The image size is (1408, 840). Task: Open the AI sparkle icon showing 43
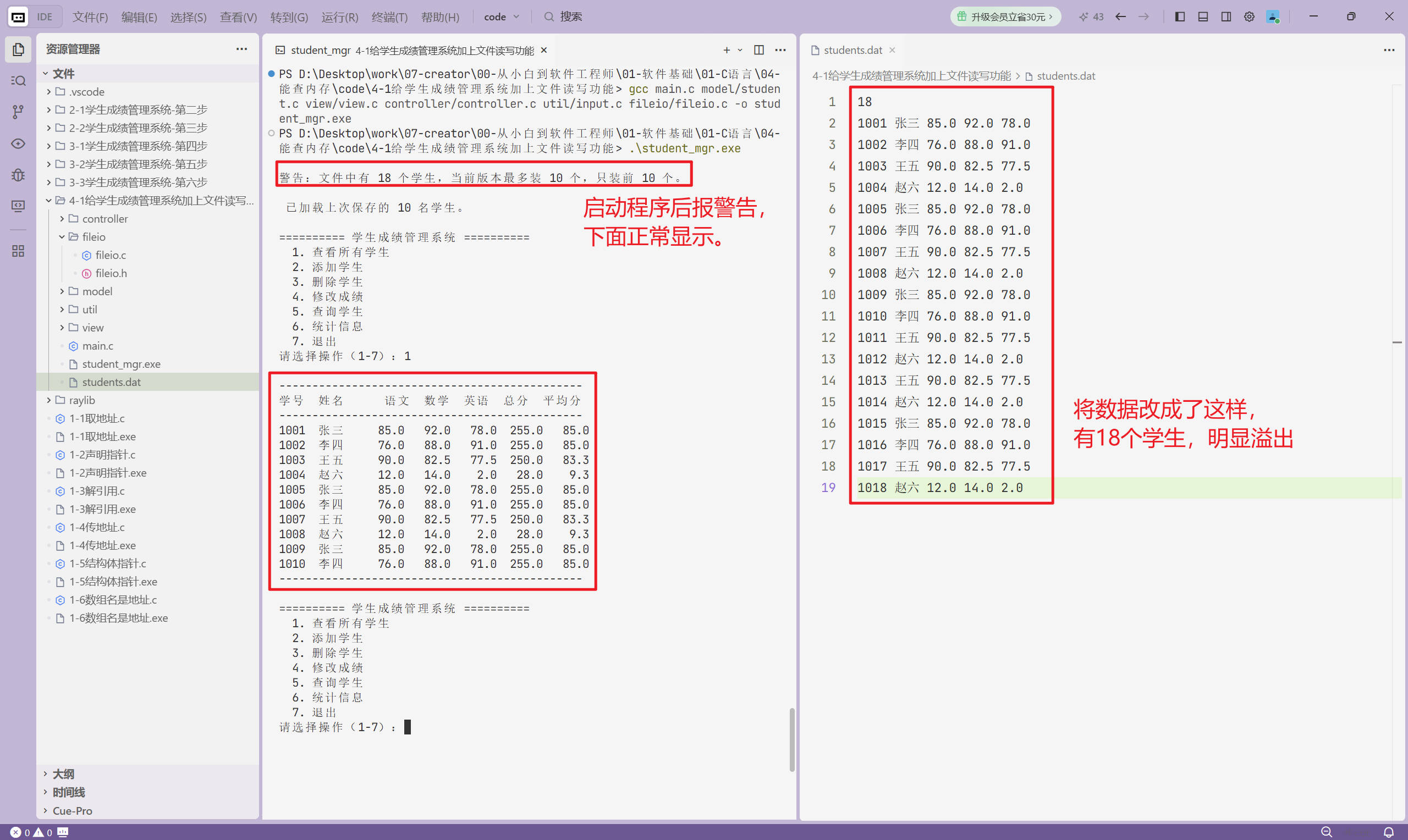click(x=1091, y=16)
